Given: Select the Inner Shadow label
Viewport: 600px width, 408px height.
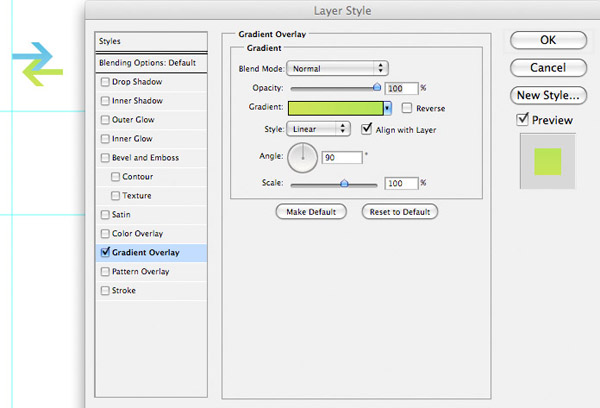Looking at the screenshot, I should pos(137,101).
